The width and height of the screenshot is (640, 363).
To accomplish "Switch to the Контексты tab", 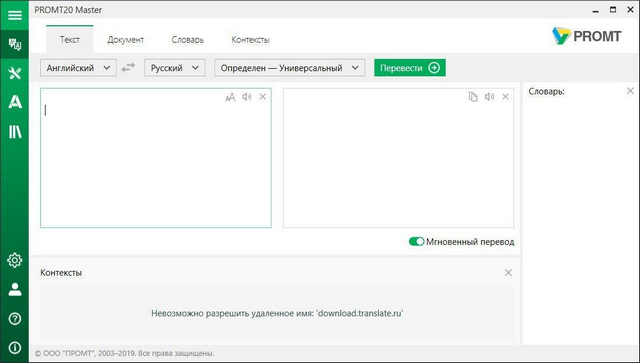I will point(250,40).
